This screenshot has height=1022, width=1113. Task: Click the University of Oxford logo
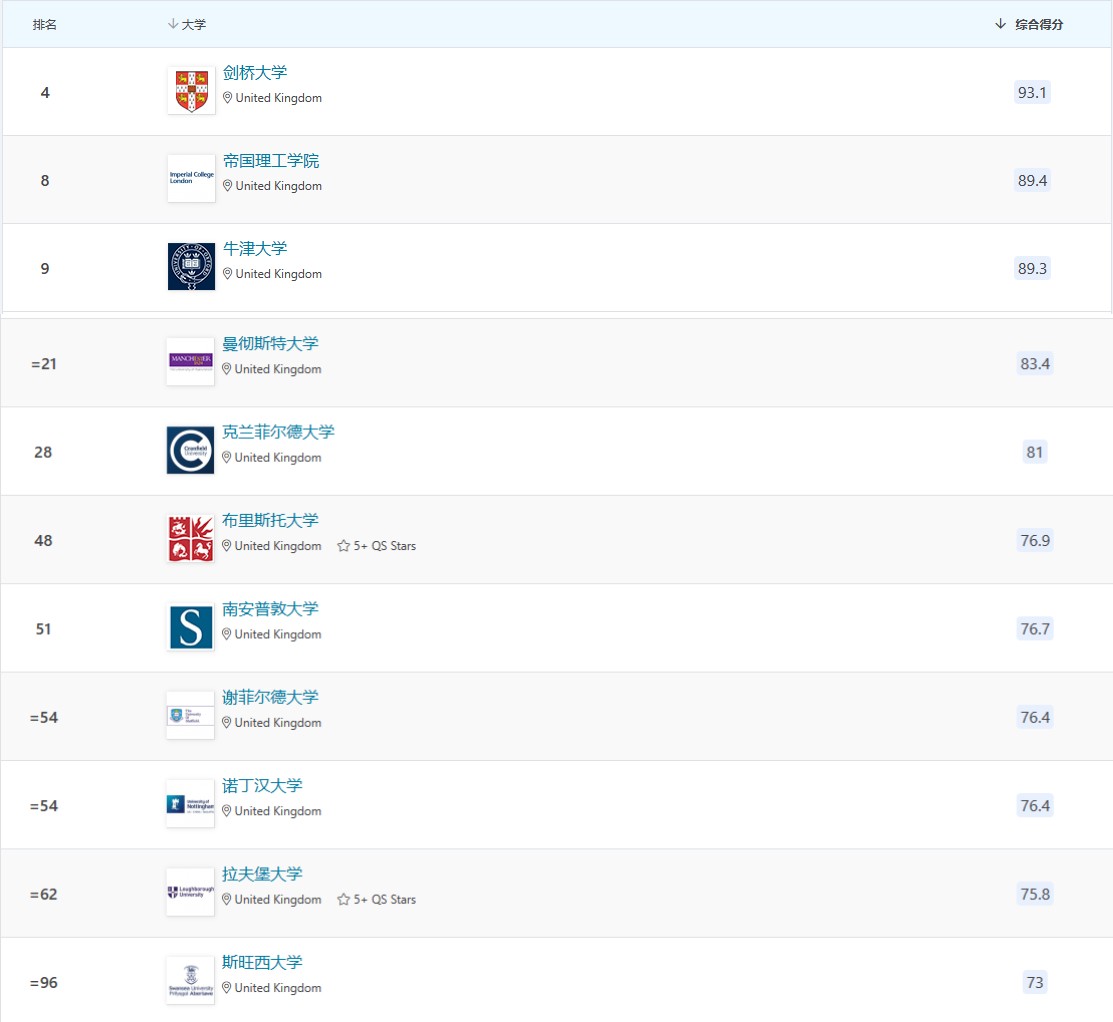click(x=191, y=267)
